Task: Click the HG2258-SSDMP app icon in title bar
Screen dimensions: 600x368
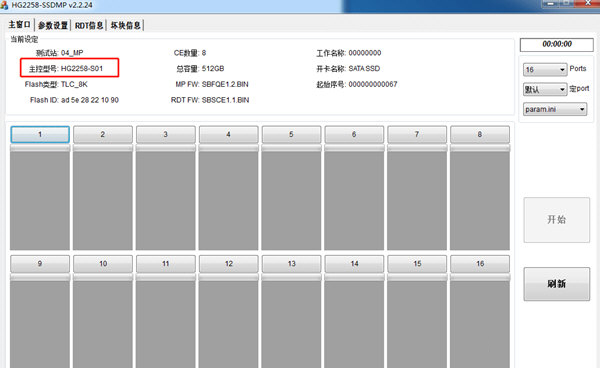Action: [x=4, y=5]
